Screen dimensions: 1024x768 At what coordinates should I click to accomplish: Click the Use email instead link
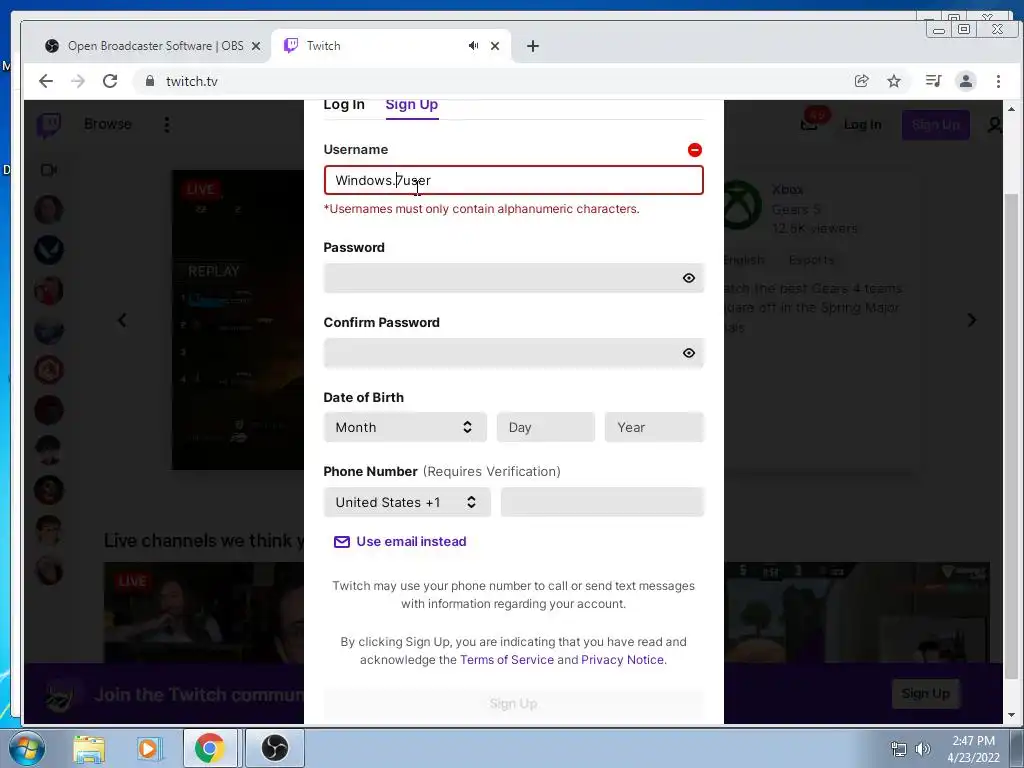400,541
